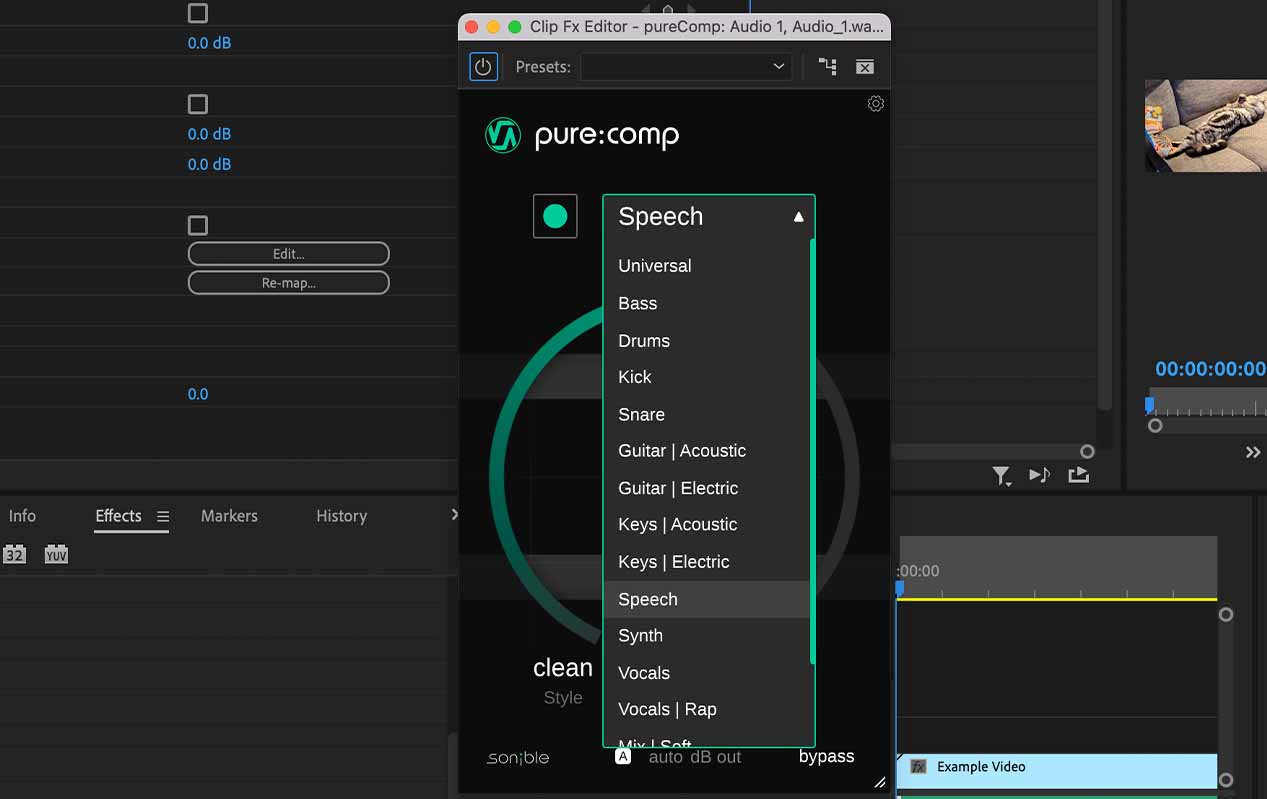Click the 0.0 value below the Re-map... button
The height and width of the screenshot is (799, 1267).
click(198, 394)
